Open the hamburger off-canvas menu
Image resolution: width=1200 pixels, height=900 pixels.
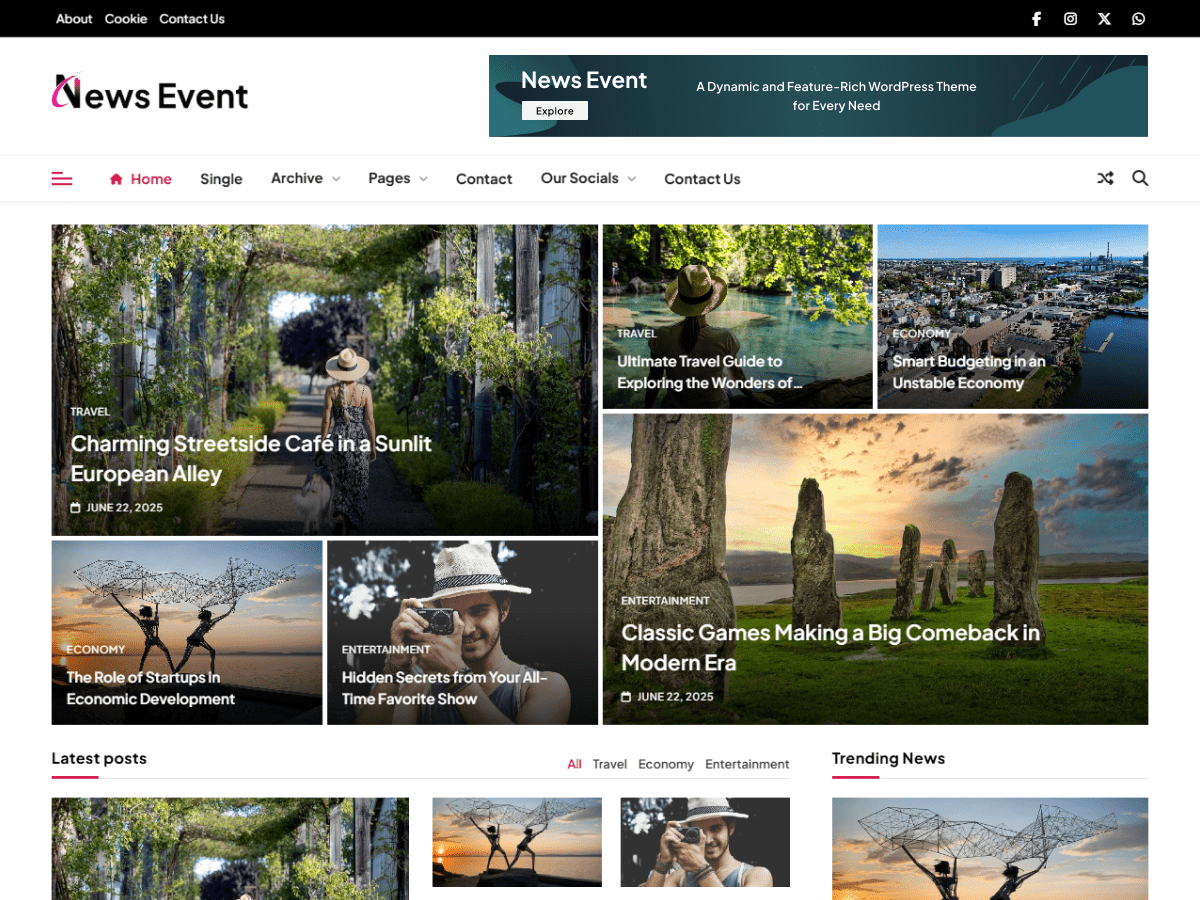(62, 179)
